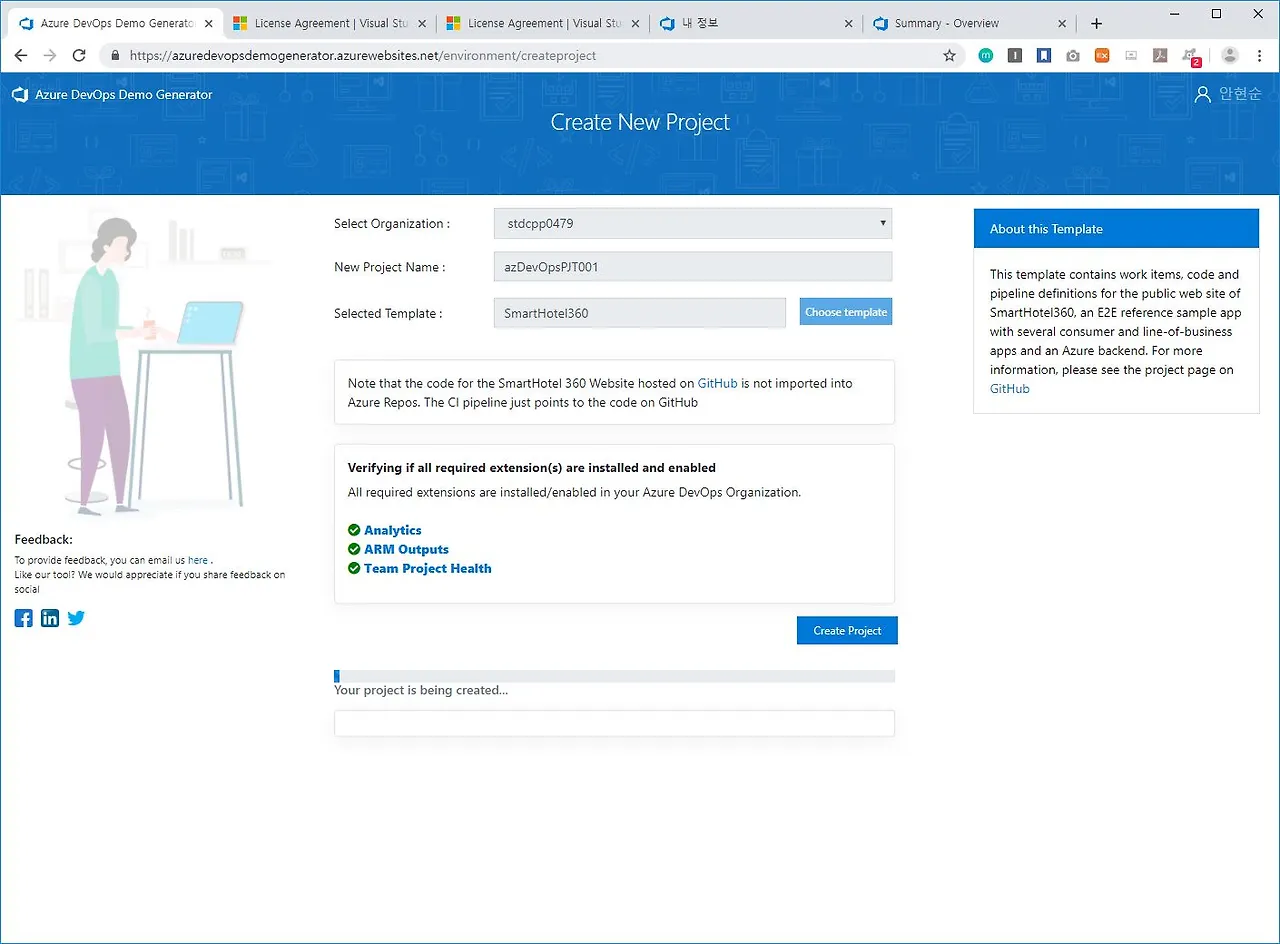
Task: Click the Create Project button
Action: [x=847, y=631]
